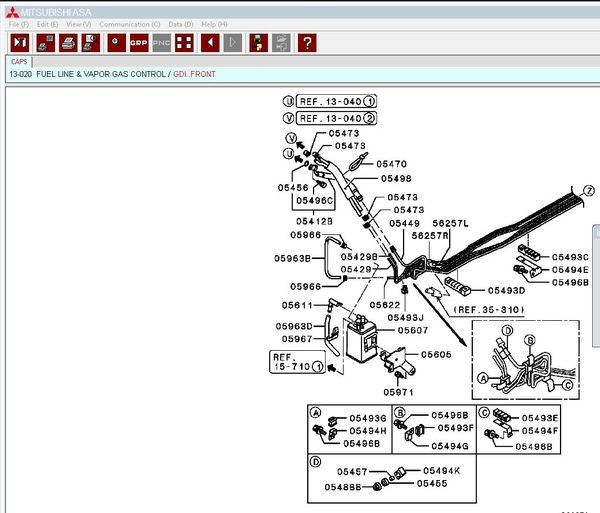The height and width of the screenshot is (513, 600).
Task: Click the forward right arrow icon
Action: [x=233, y=42]
